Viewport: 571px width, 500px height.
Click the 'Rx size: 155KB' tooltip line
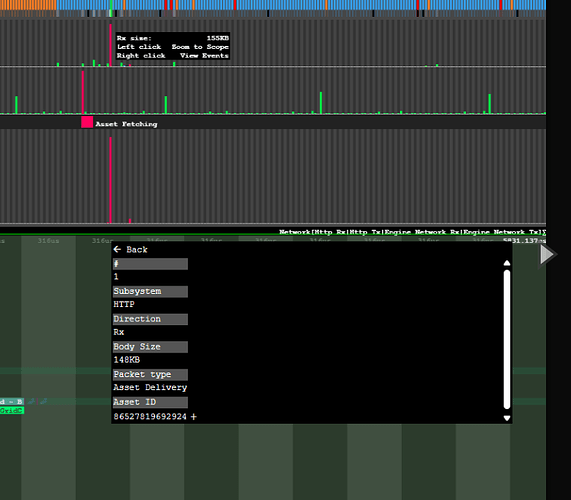click(x=173, y=38)
